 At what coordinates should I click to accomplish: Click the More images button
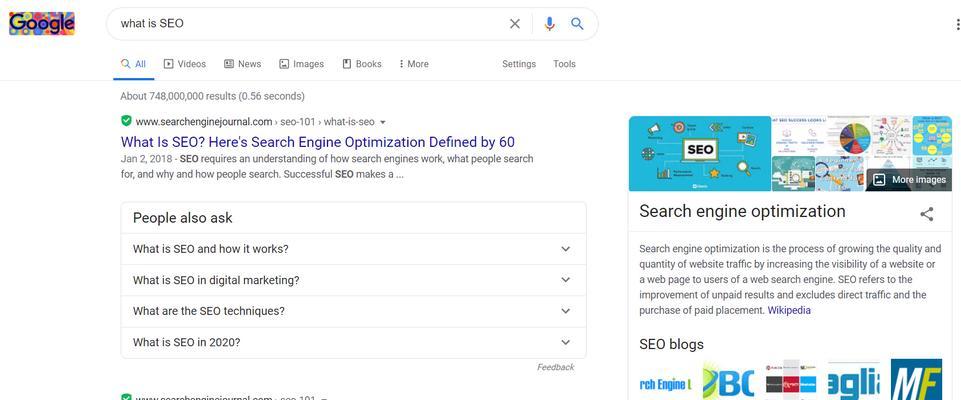point(910,179)
